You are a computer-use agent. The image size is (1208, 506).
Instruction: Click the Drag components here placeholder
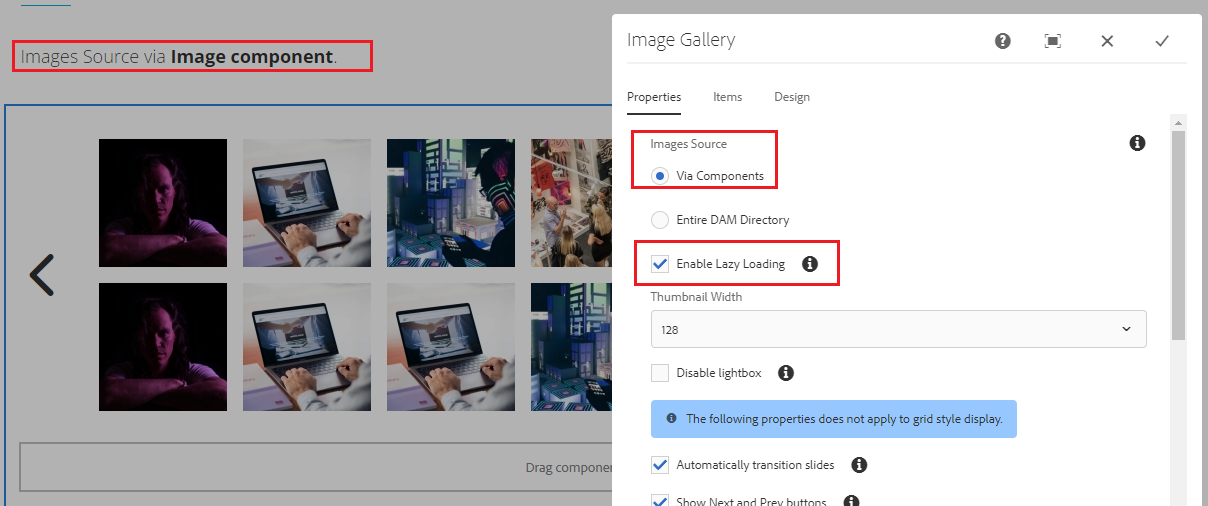pos(316,467)
